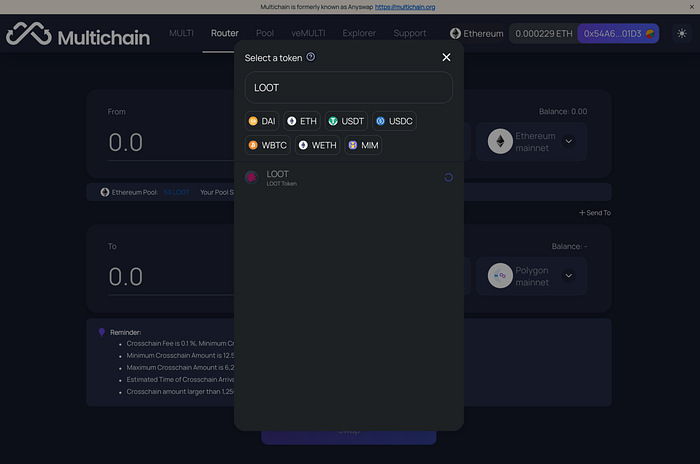Click the 50 LOOT pool value
The width and height of the screenshot is (700, 464).
pos(176,192)
